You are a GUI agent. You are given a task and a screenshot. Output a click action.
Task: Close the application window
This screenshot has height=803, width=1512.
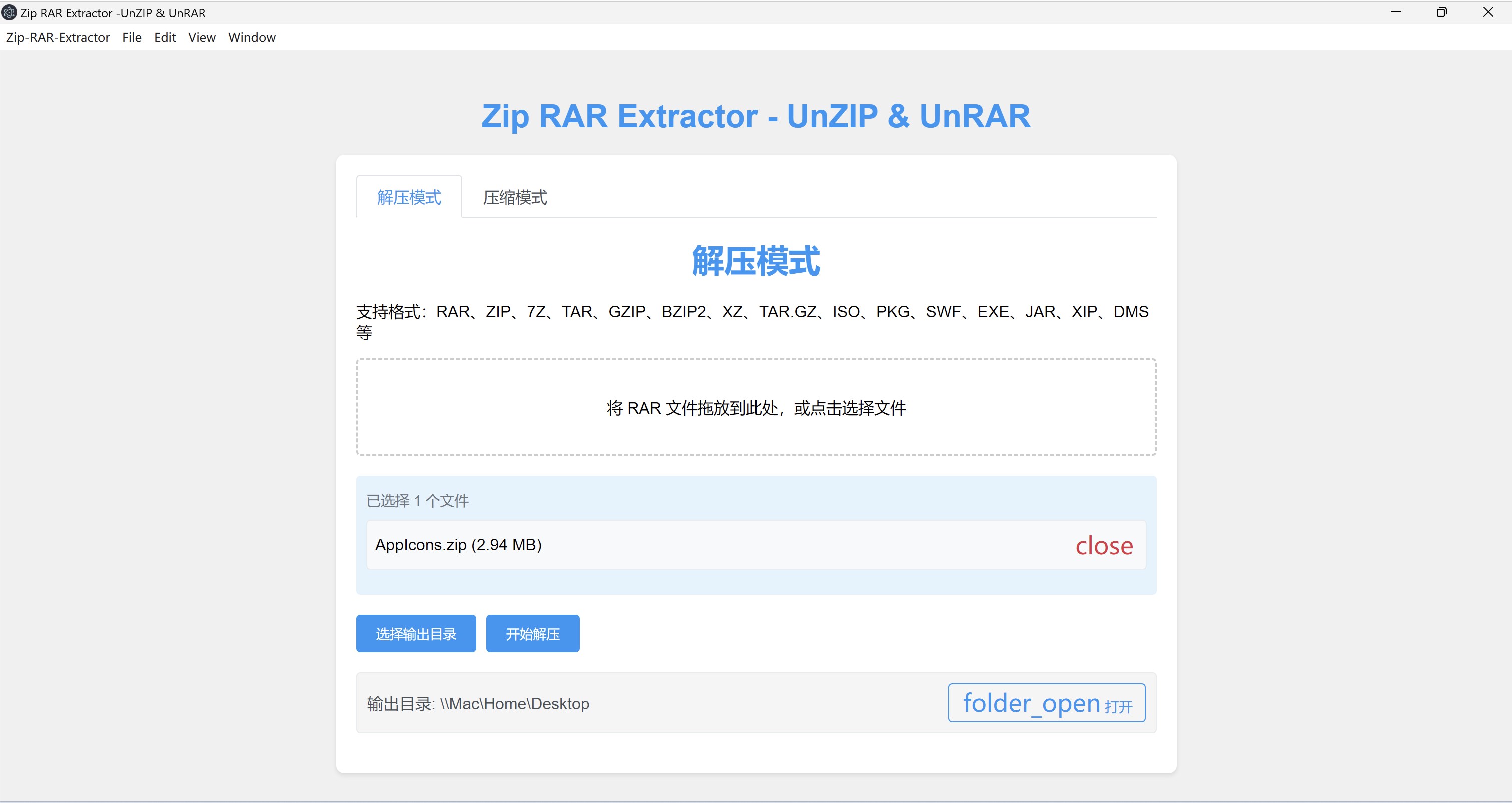click(1488, 12)
